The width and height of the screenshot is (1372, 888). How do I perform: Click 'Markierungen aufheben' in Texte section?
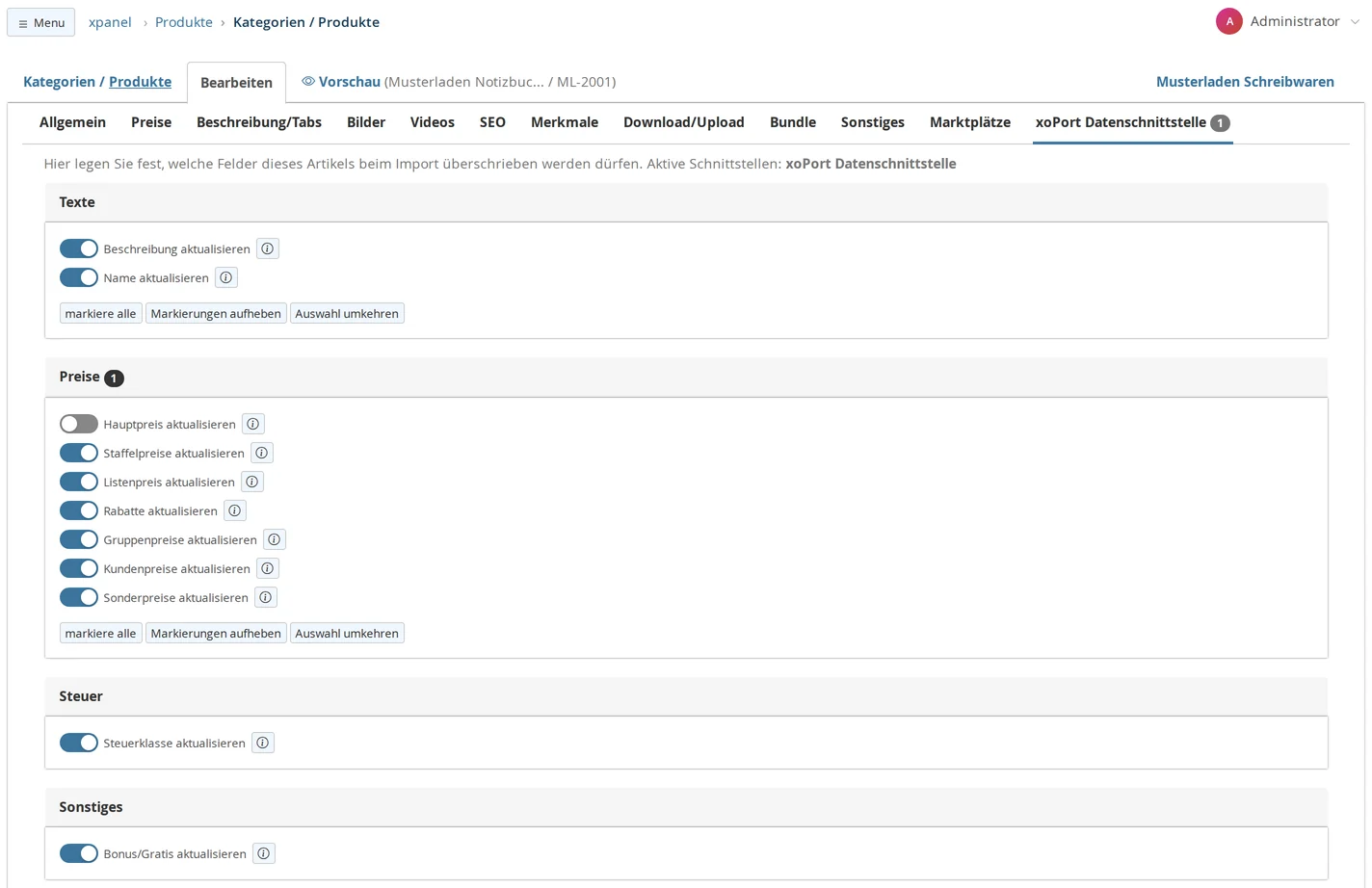216,314
